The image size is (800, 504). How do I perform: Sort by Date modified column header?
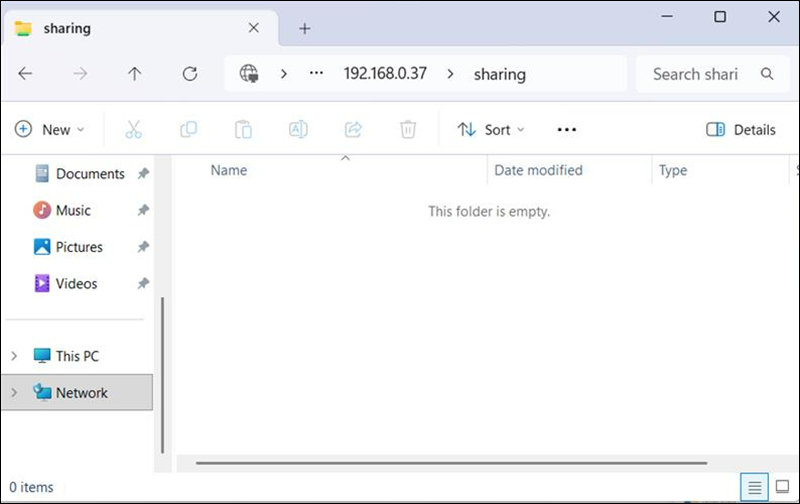(x=538, y=170)
